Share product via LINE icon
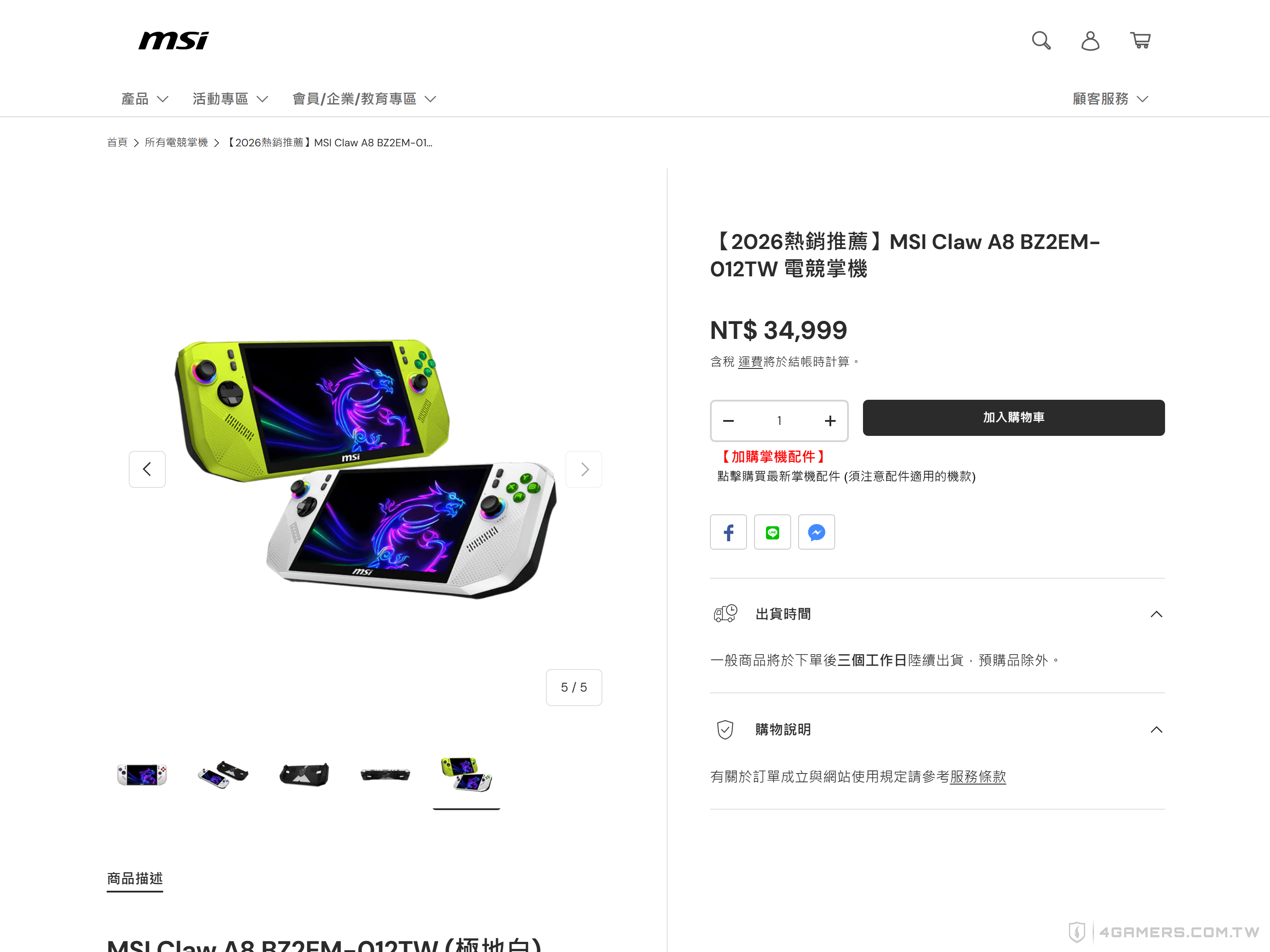Screen dimensions: 1270x952 click(x=772, y=532)
